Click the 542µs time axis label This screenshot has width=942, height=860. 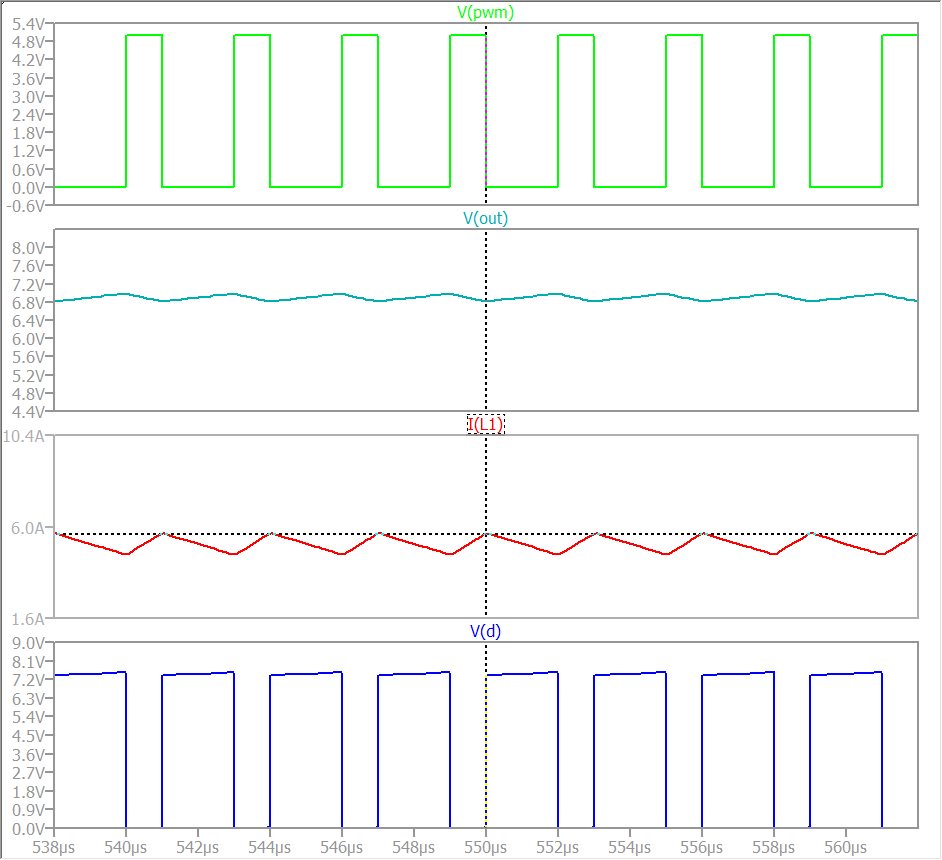198,848
